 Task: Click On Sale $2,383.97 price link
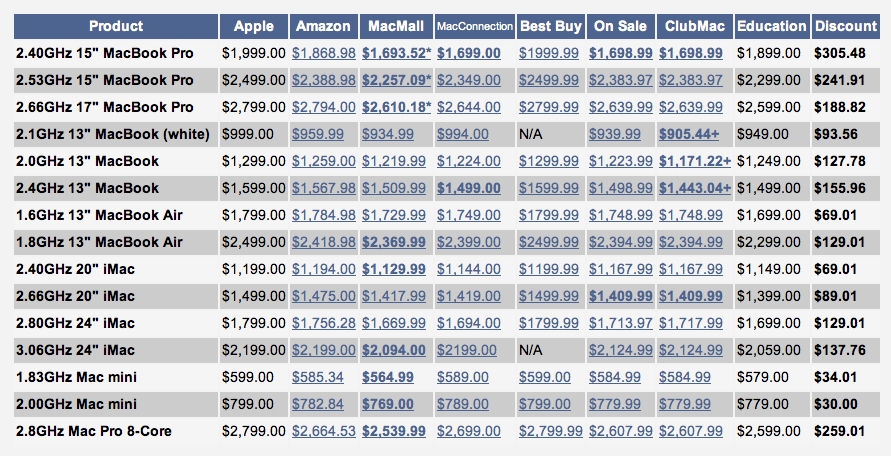coord(621,80)
